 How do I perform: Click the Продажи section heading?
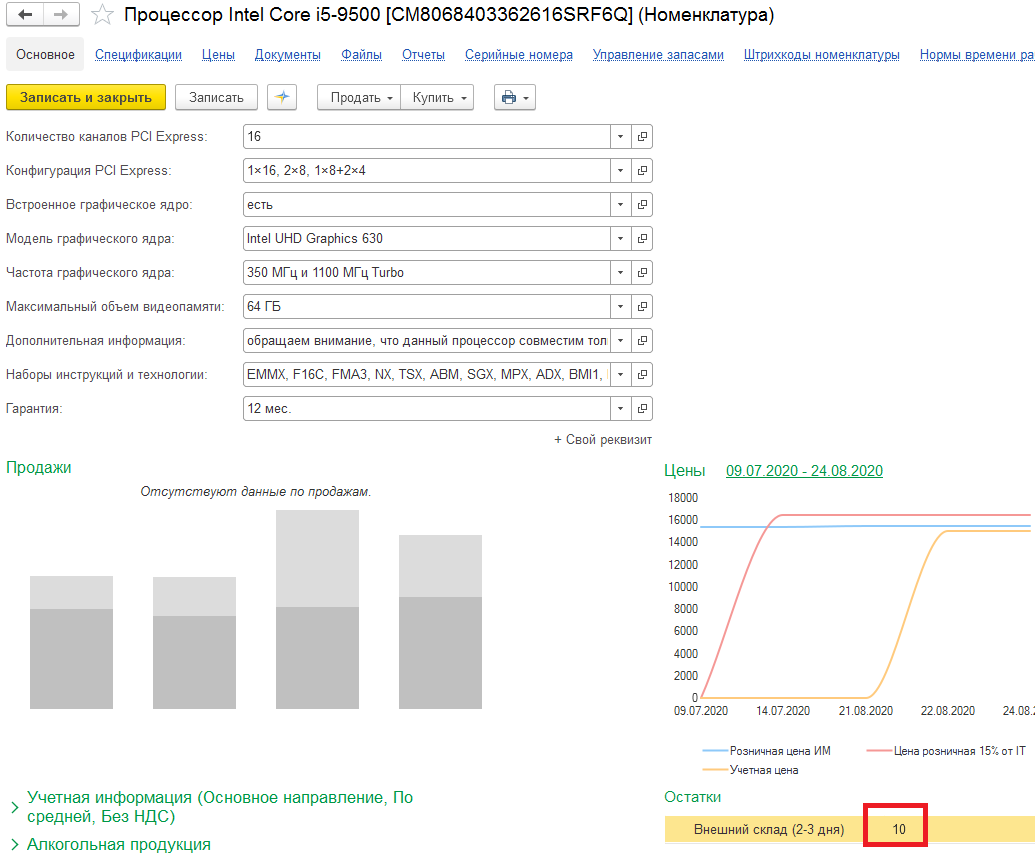point(38,467)
